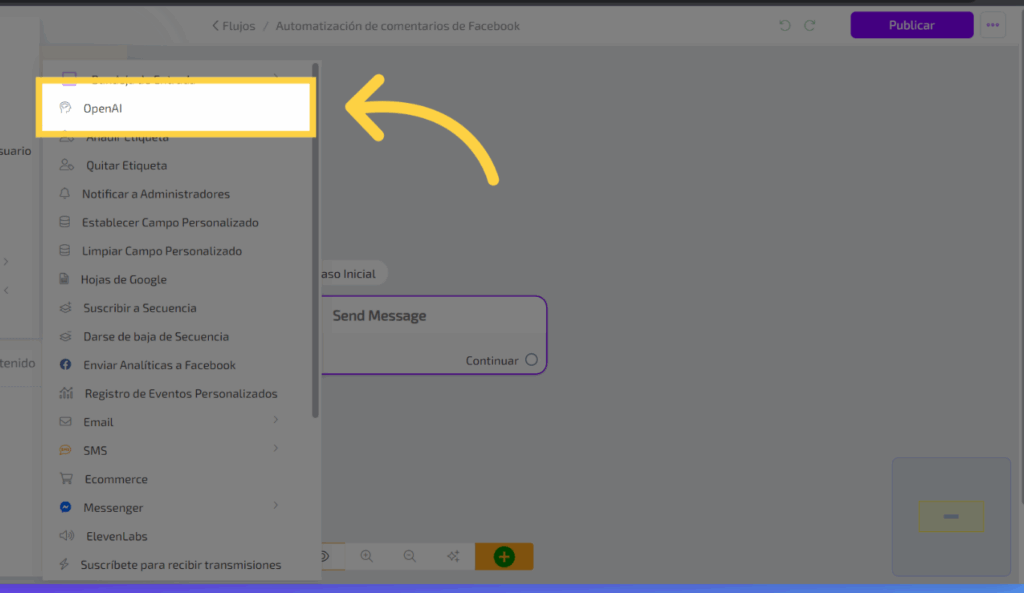The width and height of the screenshot is (1024, 593).
Task: Select the Continuar radio connector on Send Message
Action: click(x=531, y=360)
